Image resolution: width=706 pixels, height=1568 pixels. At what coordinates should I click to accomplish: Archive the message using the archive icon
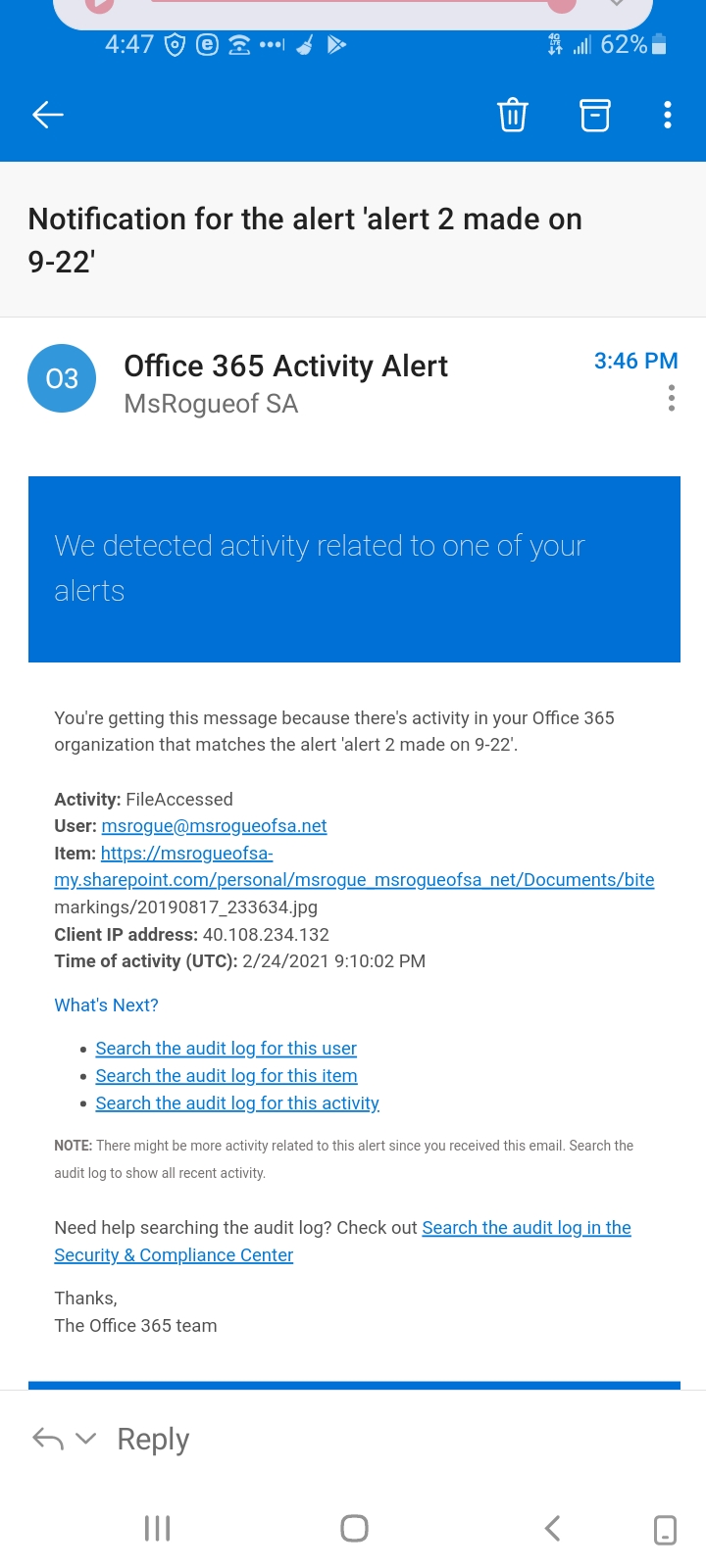594,115
